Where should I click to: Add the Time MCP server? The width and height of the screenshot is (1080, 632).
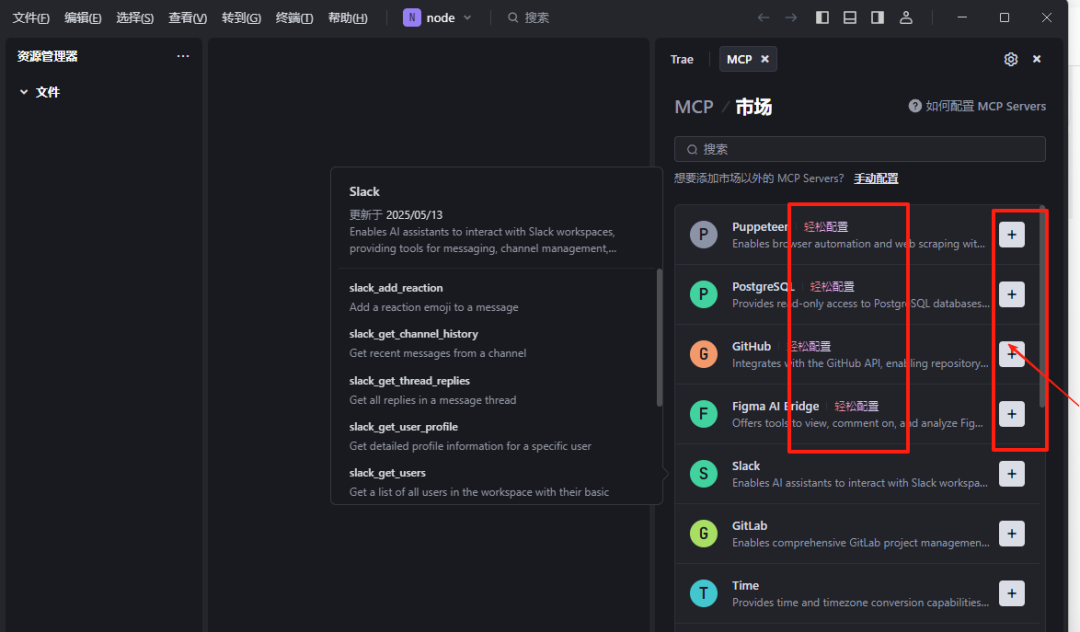(1011, 593)
